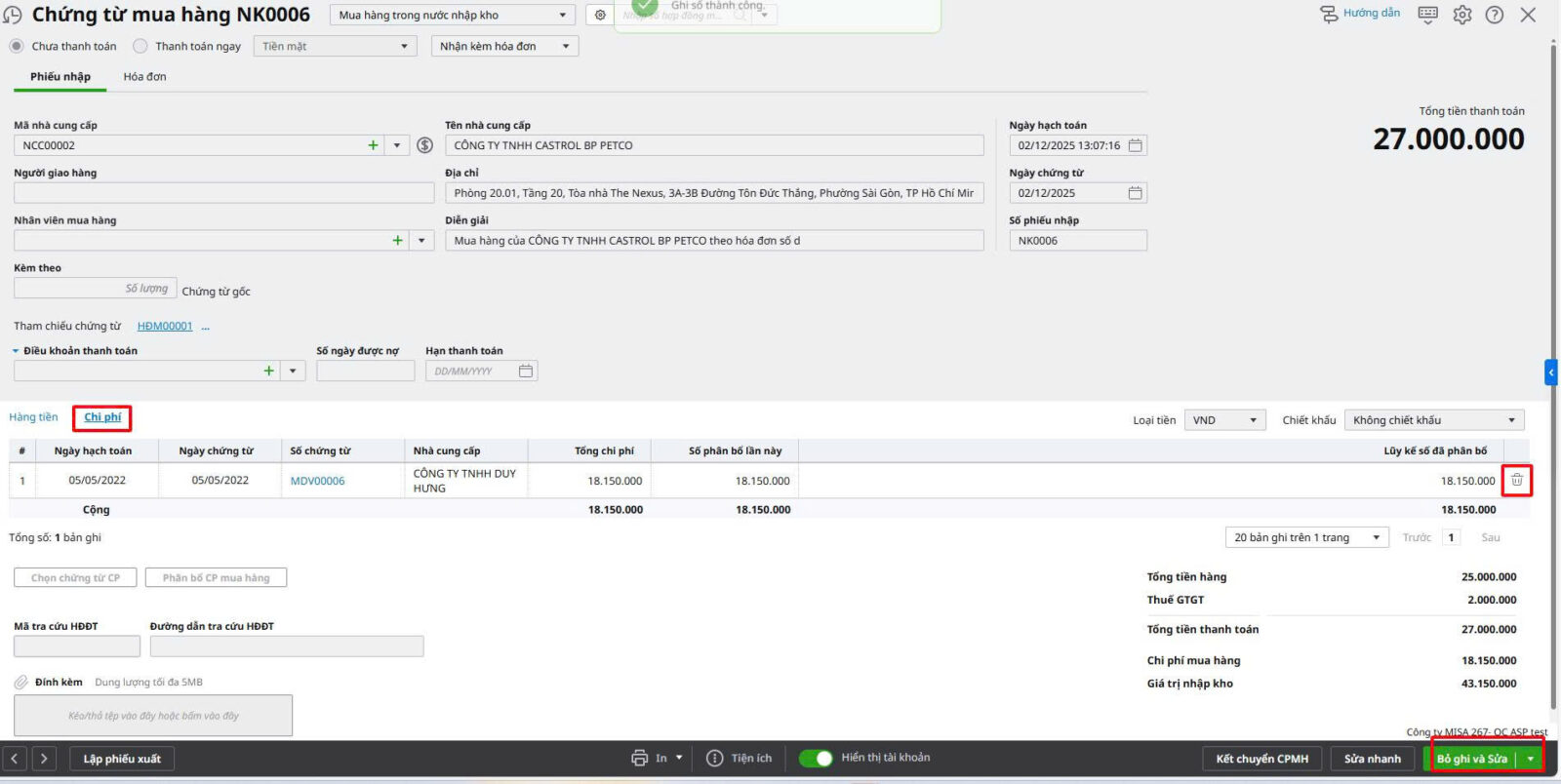Click Kết chuyển CPMH button
This screenshot has width=1561, height=784.
coord(1261,759)
